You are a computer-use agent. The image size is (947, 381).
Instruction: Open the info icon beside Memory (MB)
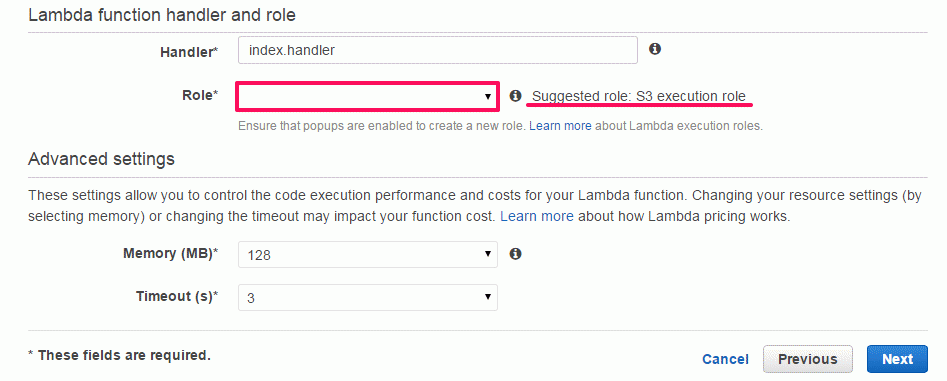click(515, 254)
